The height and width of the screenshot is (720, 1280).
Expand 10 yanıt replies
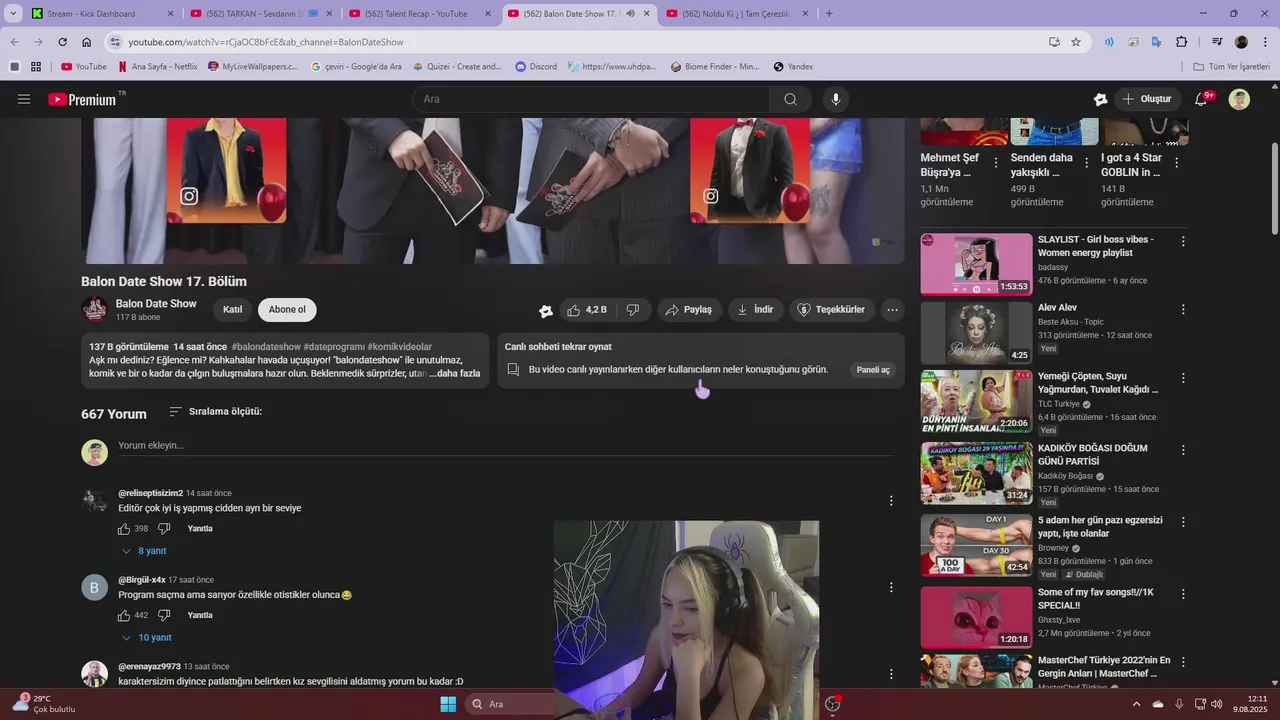coord(146,638)
